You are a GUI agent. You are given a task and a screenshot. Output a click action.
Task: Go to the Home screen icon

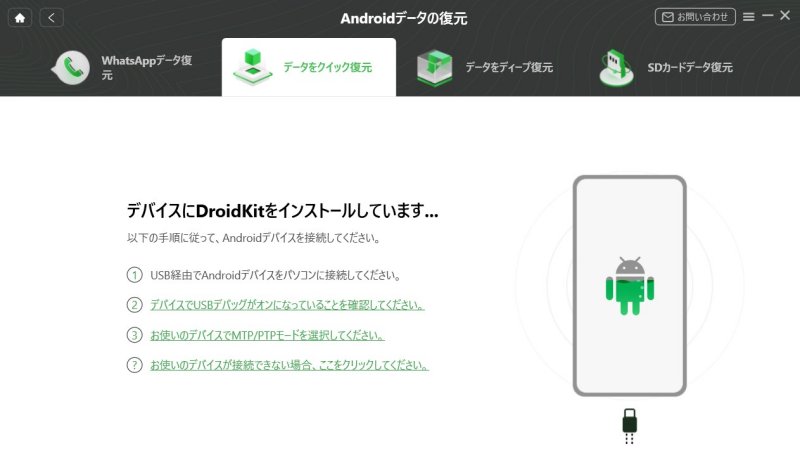point(20,18)
